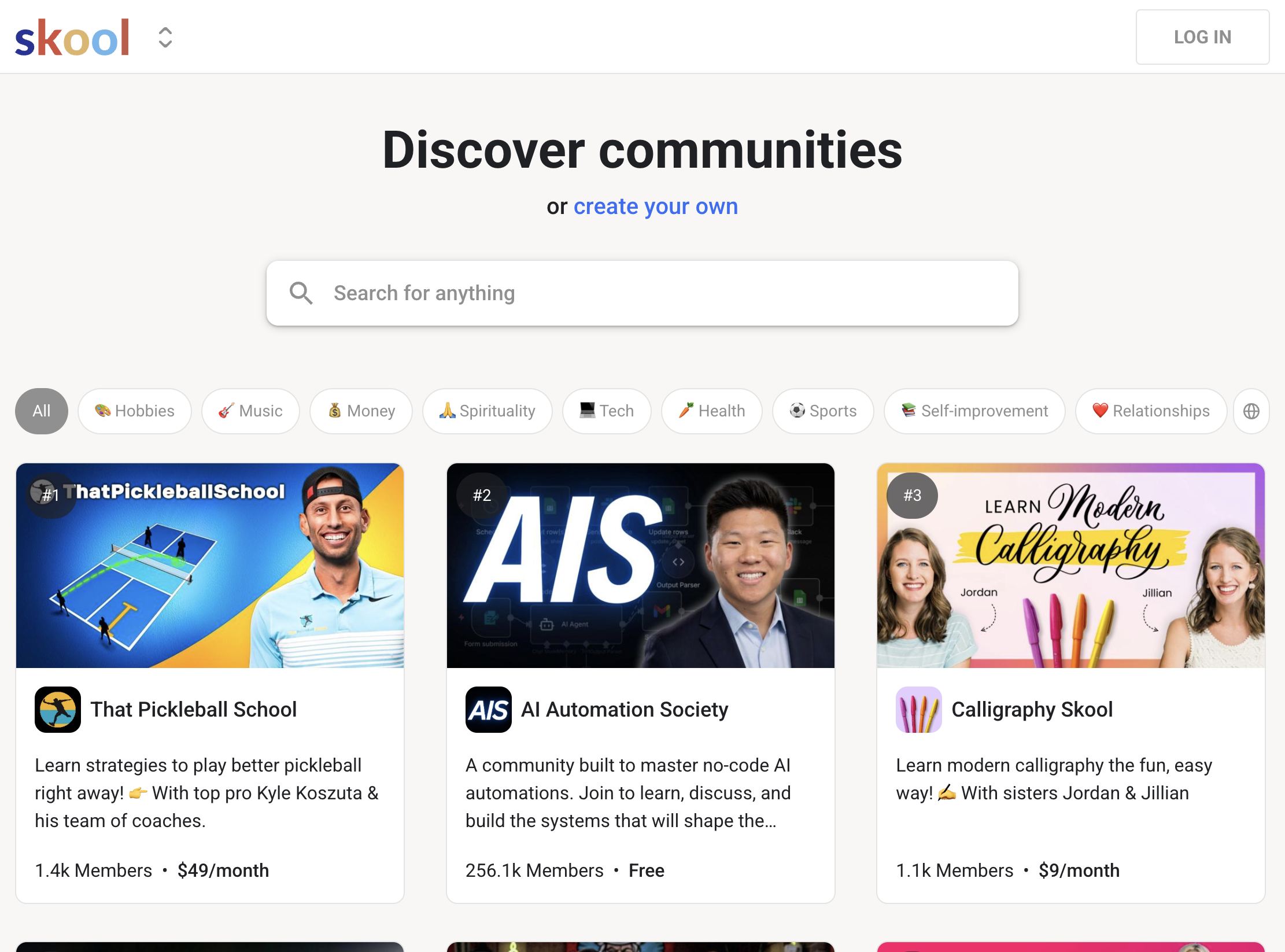The image size is (1285, 952).
Task: Choose the Spirituality category chip
Action: click(487, 411)
